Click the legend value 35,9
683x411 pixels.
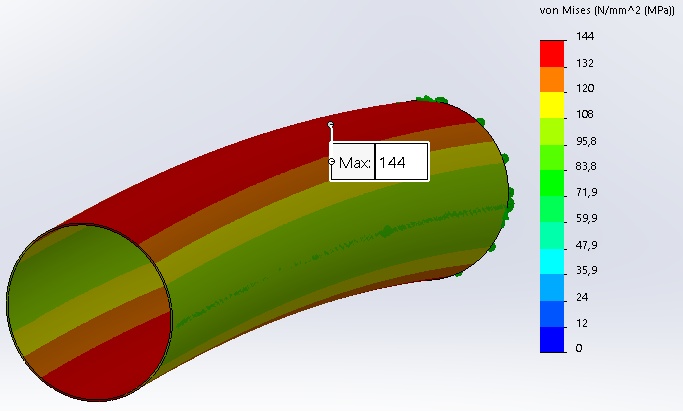586,270
